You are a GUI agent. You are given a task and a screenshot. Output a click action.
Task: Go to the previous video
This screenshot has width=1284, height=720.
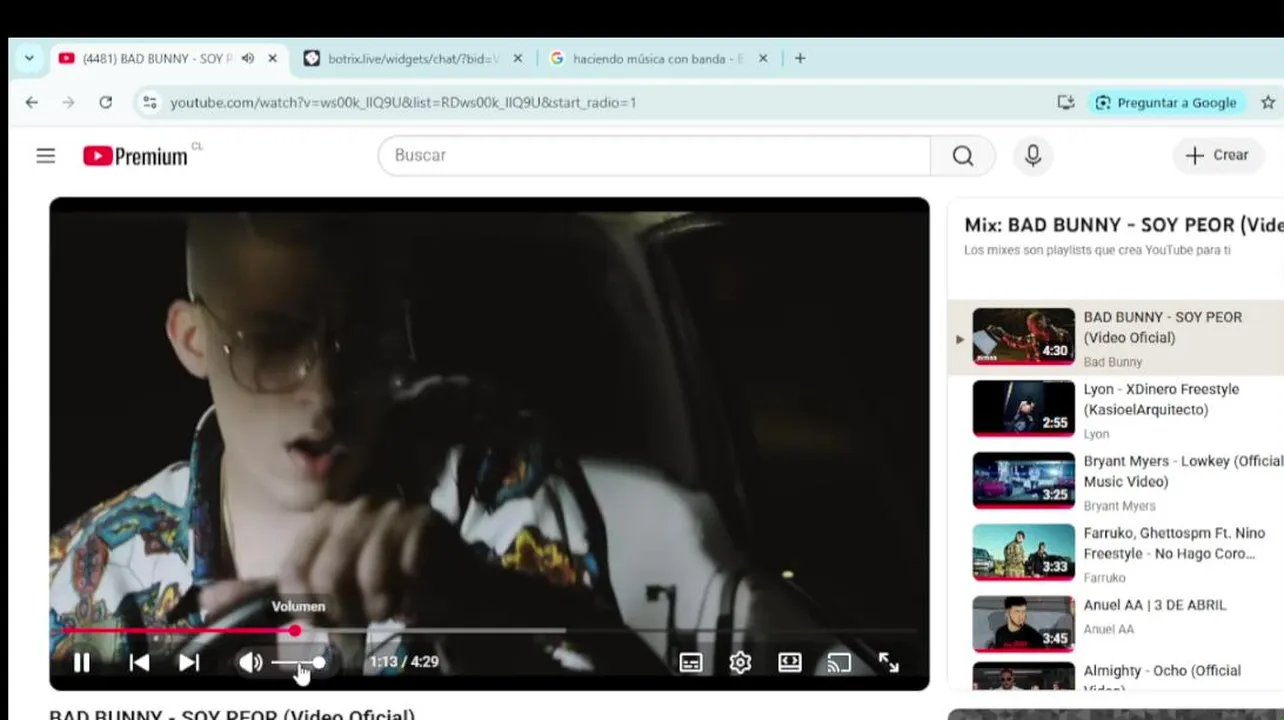tap(139, 662)
